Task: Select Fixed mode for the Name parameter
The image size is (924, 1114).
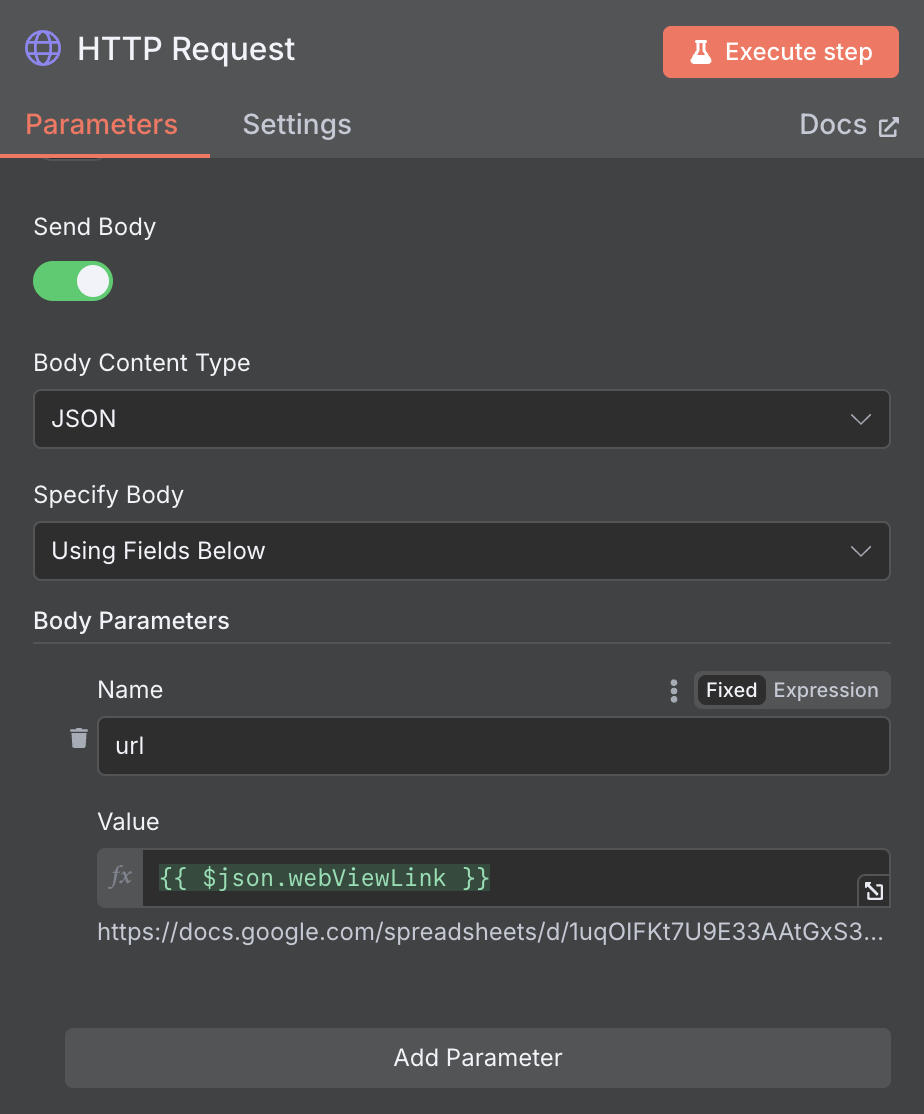Action: (731, 690)
